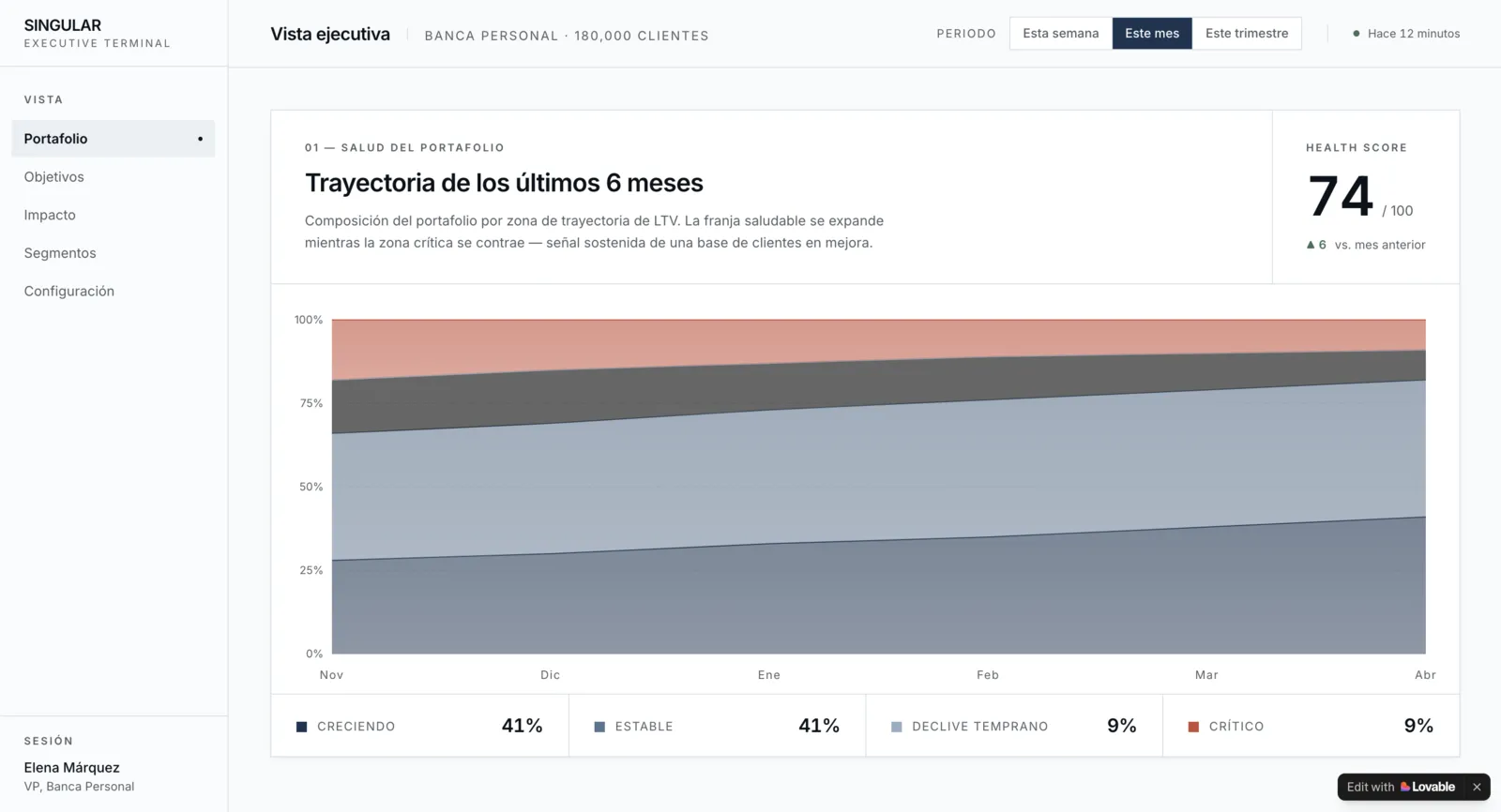Screen dimensions: 1501x812
Task: Click the vs. mes anterior text
Action: click(x=1380, y=245)
